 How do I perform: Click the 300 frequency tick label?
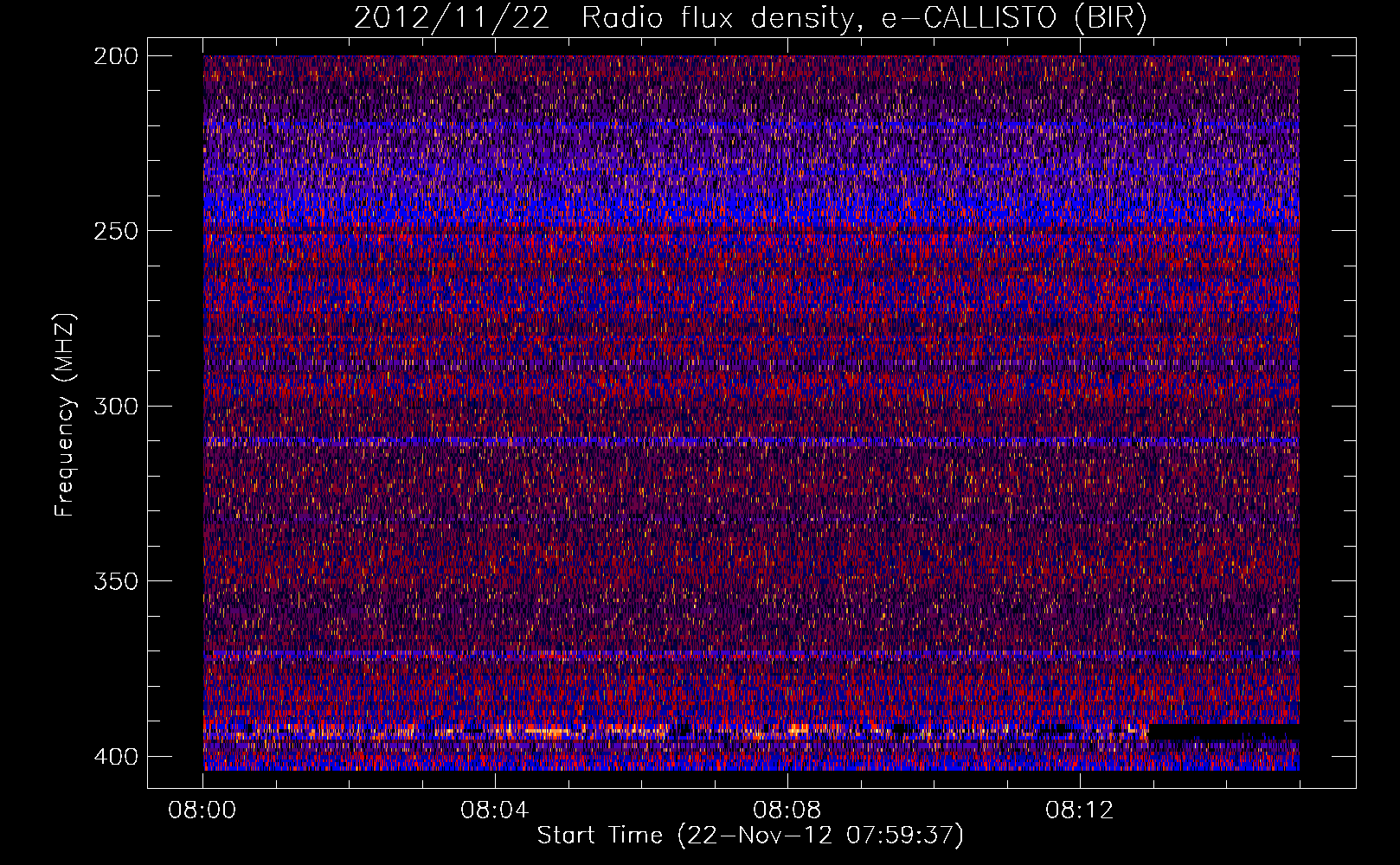[115, 406]
